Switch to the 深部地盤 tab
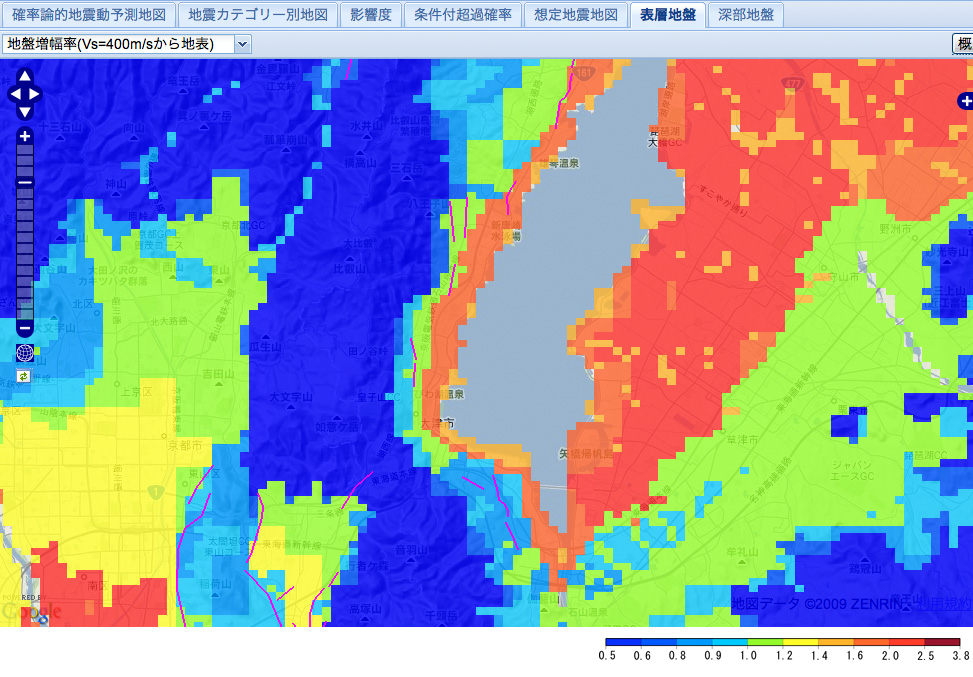This screenshot has height=677, width=973. [x=745, y=15]
